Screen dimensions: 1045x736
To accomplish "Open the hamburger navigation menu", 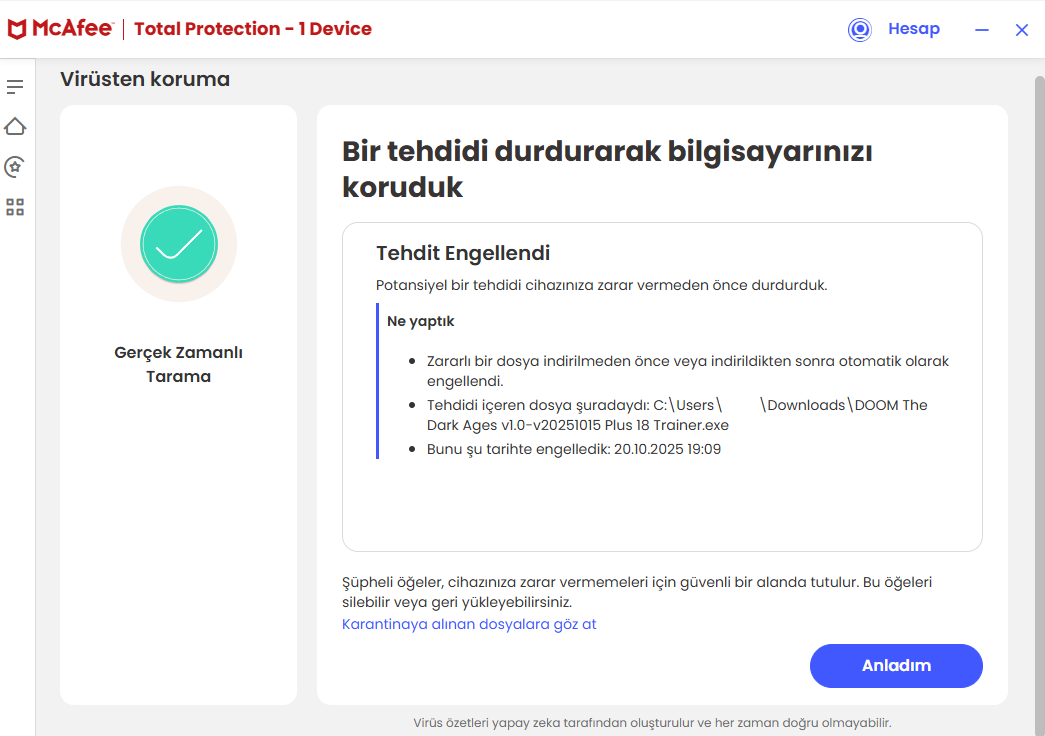I will coord(15,87).
